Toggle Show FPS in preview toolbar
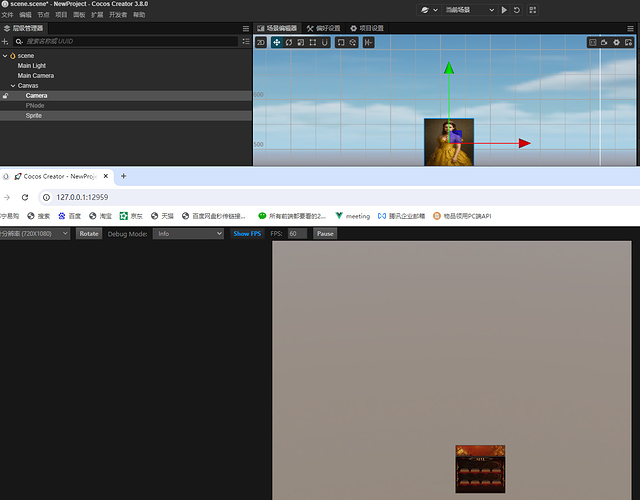 coord(247,233)
